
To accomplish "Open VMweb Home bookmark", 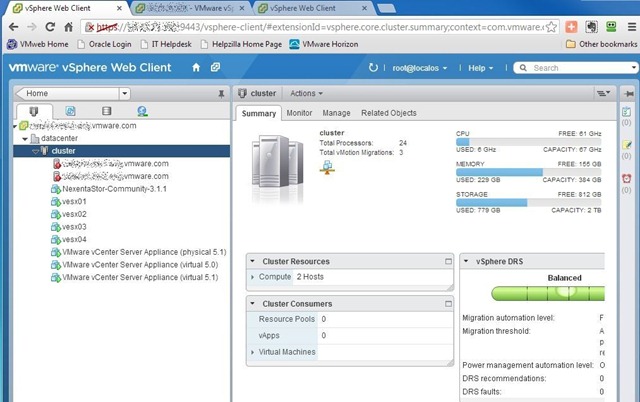I will (38, 44).
